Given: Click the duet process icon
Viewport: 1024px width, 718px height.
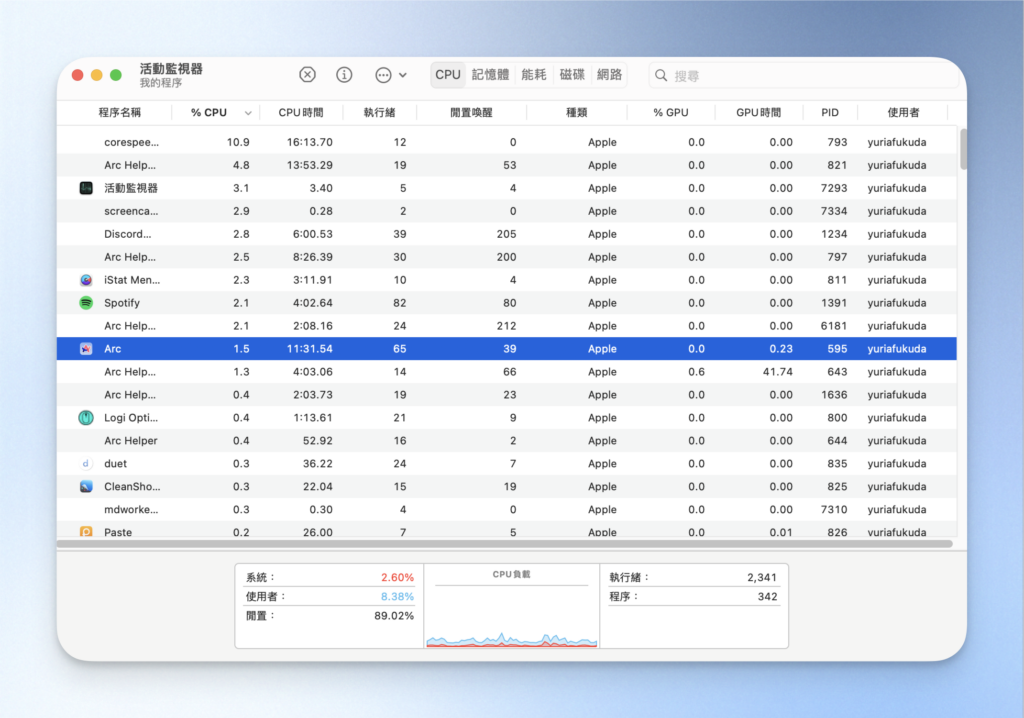Looking at the screenshot, I should 86,463.
